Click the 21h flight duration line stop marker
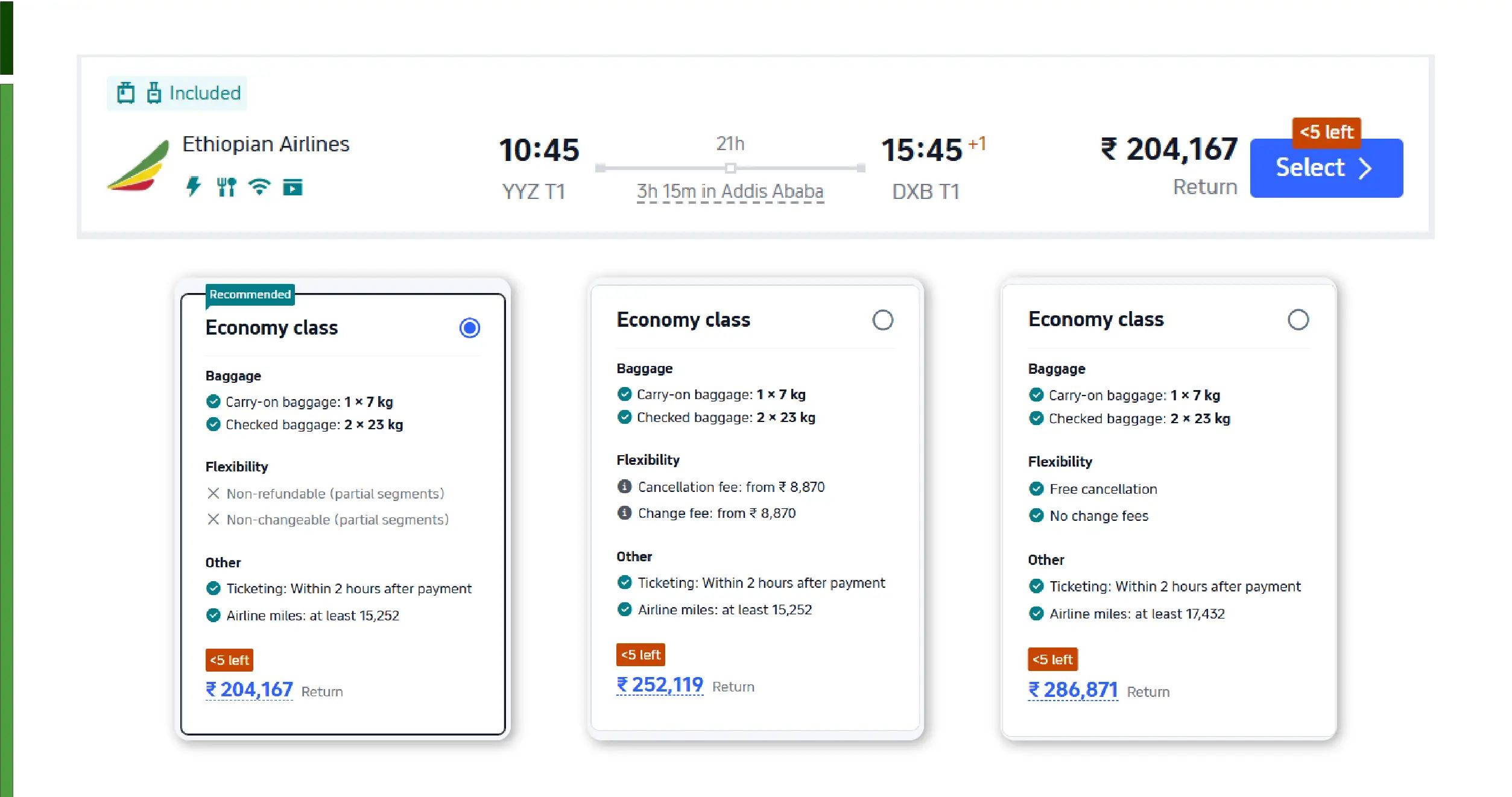Viewport: 1512px width, 797px height. point(730,168)
